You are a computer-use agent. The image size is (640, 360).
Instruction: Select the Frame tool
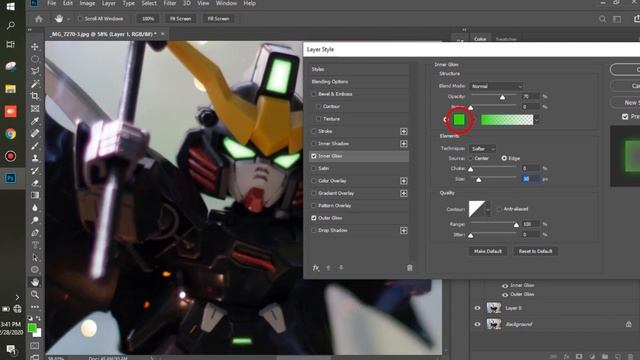(x=35, y=109)
